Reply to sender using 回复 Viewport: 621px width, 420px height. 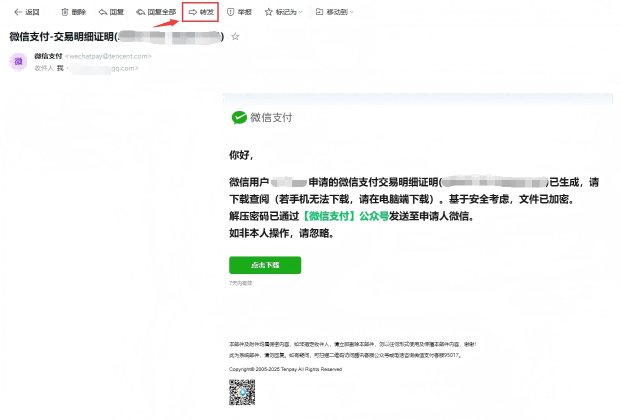click(x=111, y=12)
